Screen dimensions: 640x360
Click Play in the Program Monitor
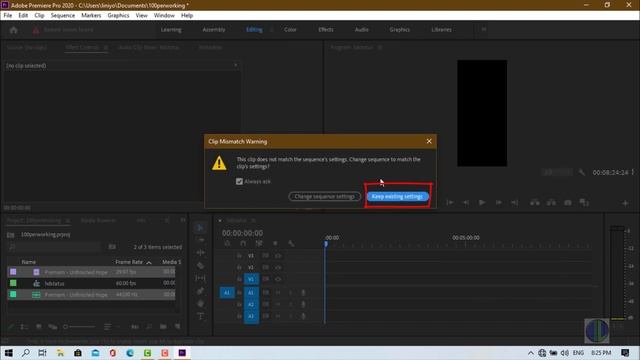(x=482, y=202)
